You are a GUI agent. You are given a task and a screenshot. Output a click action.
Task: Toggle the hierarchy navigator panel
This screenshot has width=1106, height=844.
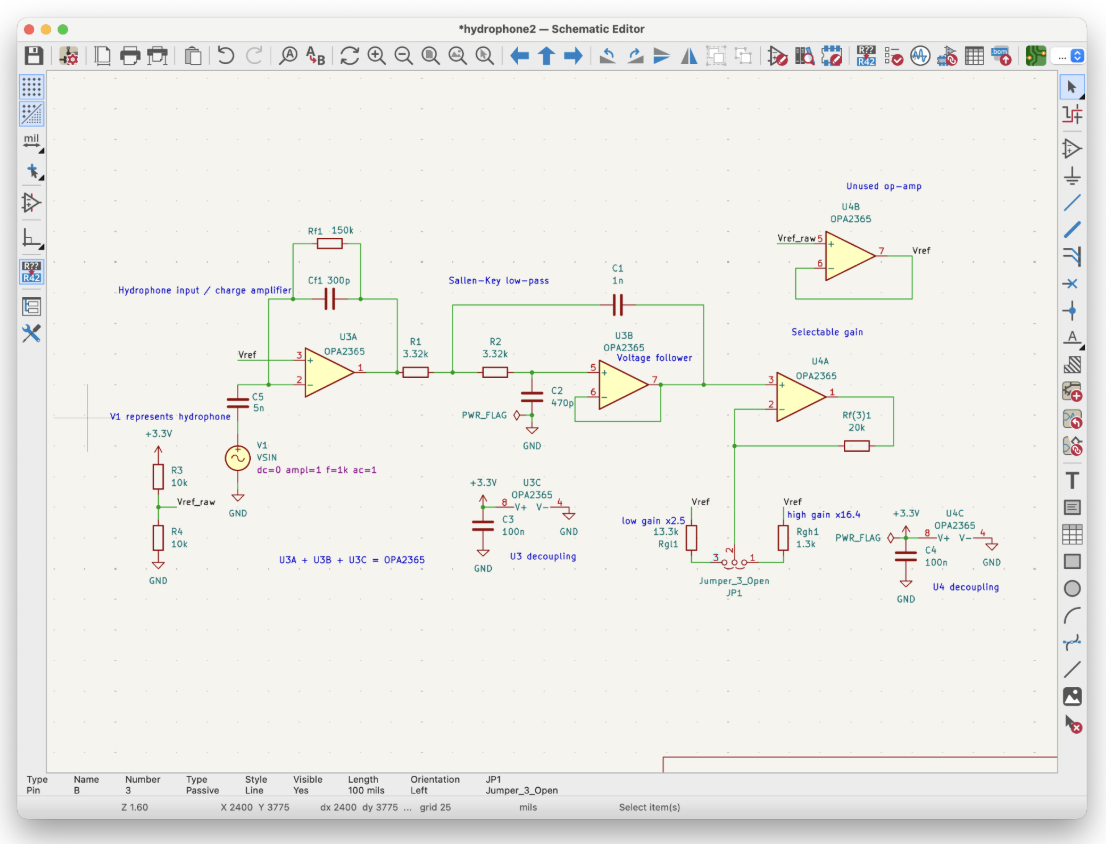[32, 306]
